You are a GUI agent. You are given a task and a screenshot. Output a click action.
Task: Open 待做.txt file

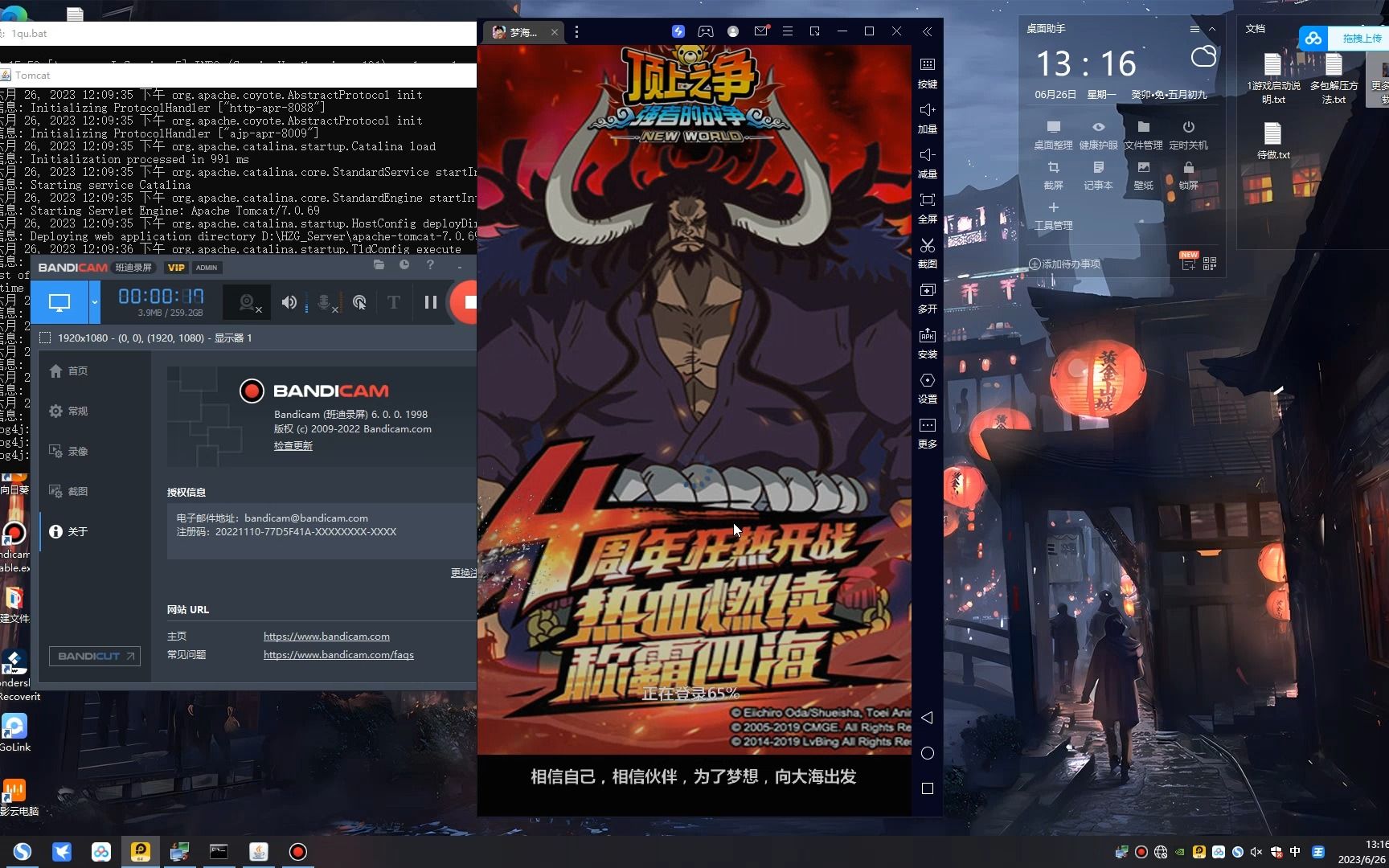pyautogui.click(x=1273, y=141)
